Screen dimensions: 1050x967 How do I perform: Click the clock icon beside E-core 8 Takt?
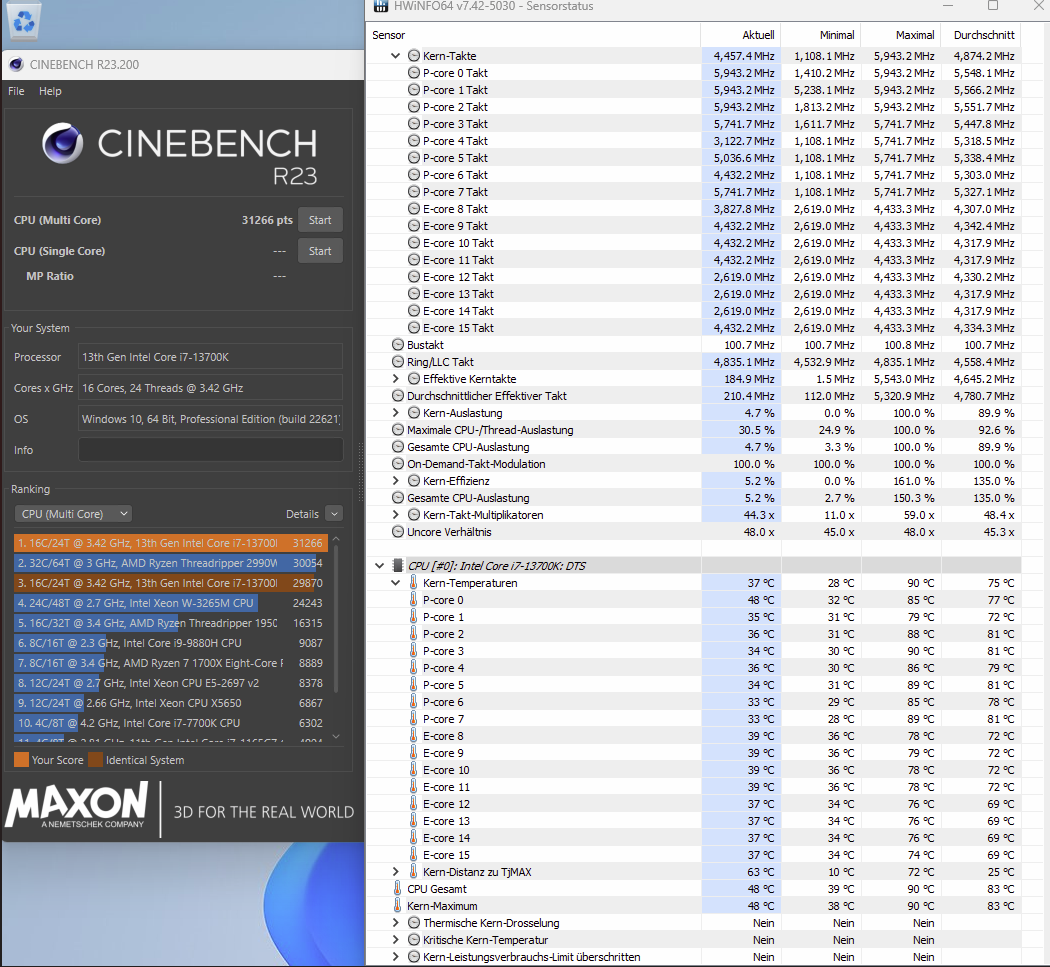point(414,209)
